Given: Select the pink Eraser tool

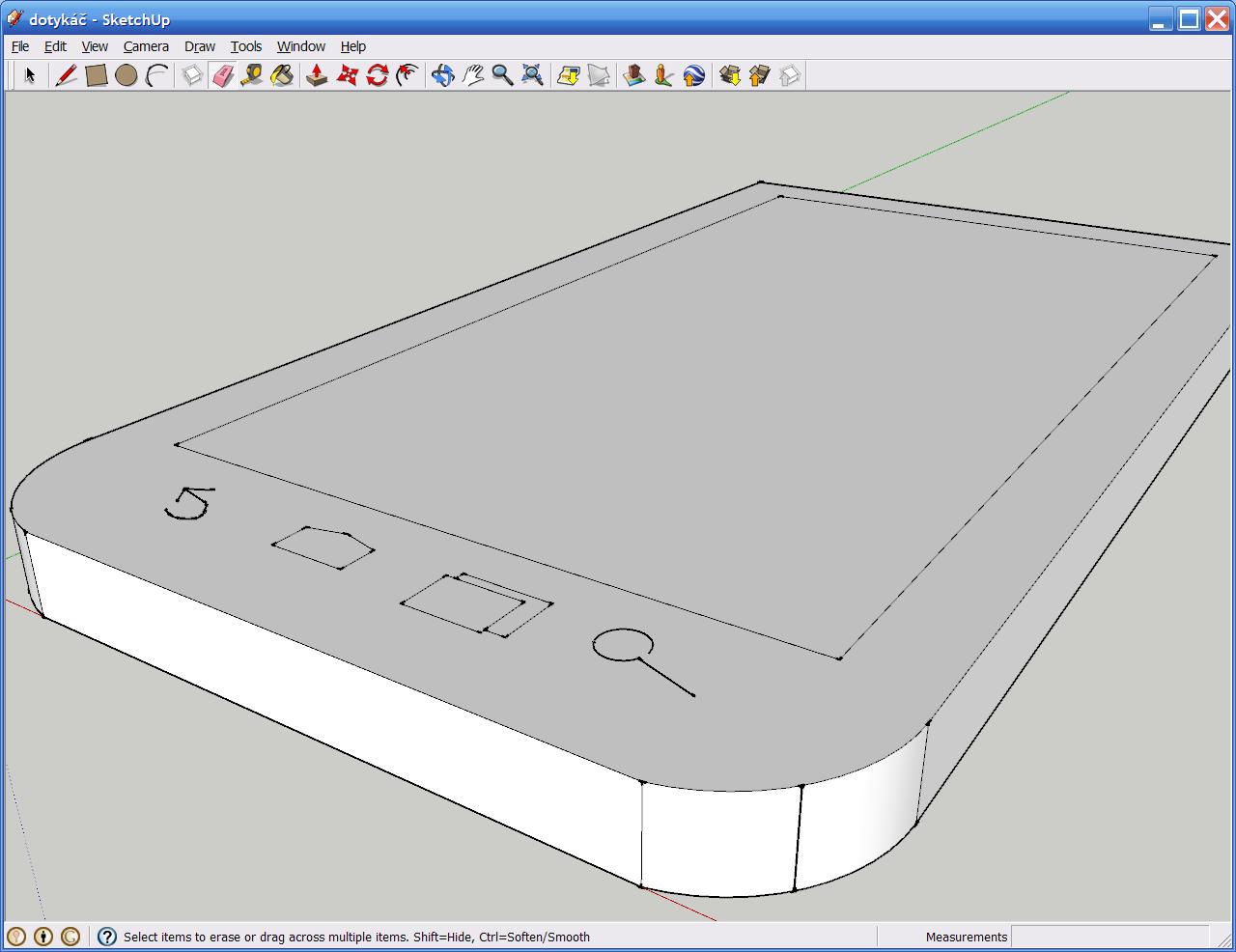Looking at the screenshot, I should tap(222, 75).
